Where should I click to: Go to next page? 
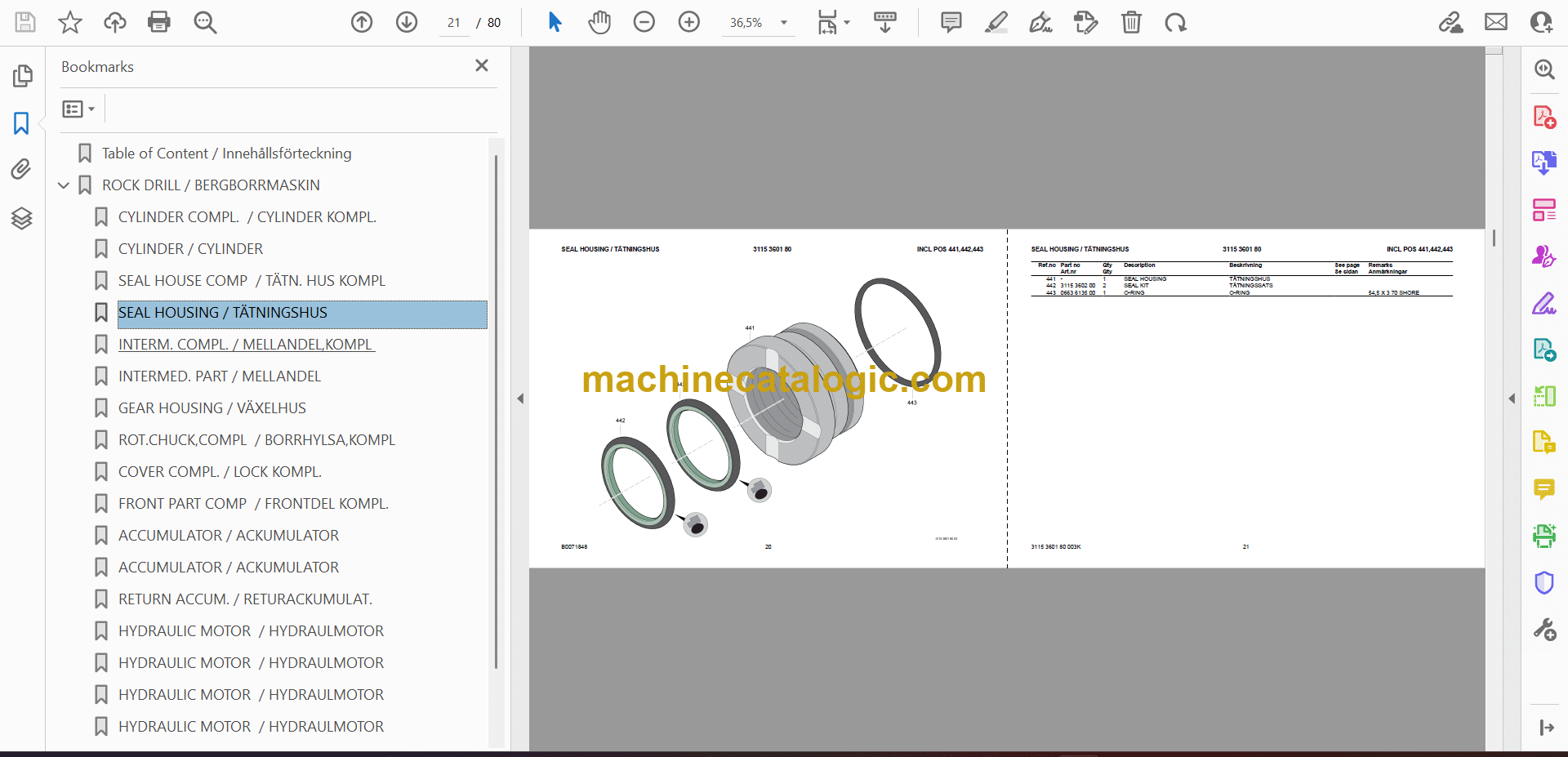pyautogui.click(x=407, y=22)
